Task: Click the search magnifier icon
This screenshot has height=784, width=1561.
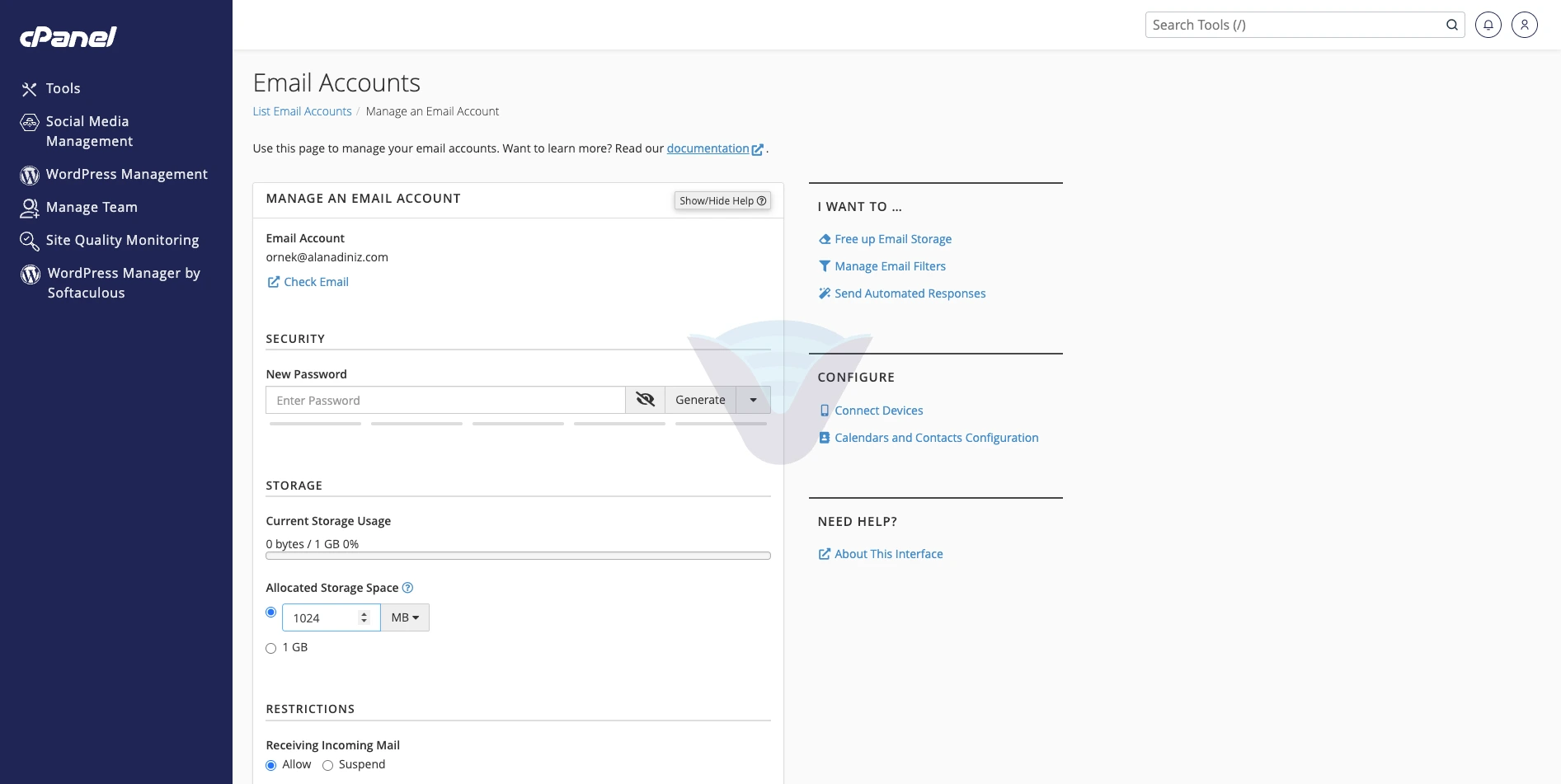Action: click(1452, 25)
